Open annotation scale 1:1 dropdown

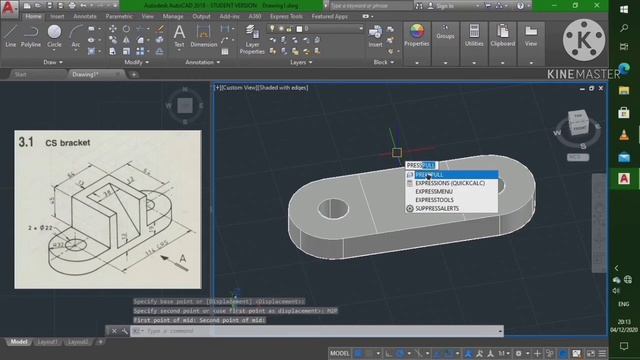click(504, 353)
